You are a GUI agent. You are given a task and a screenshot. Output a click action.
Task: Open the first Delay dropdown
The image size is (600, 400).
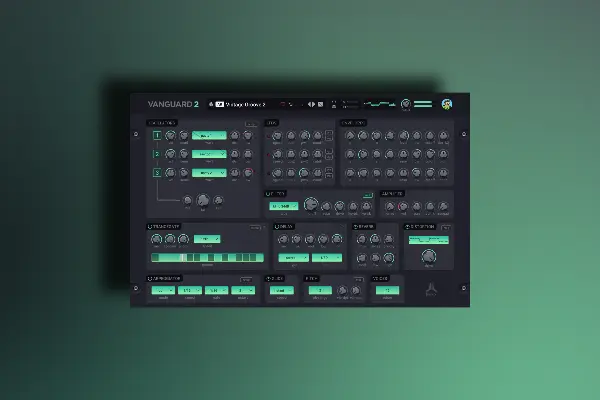coord(293,258)
